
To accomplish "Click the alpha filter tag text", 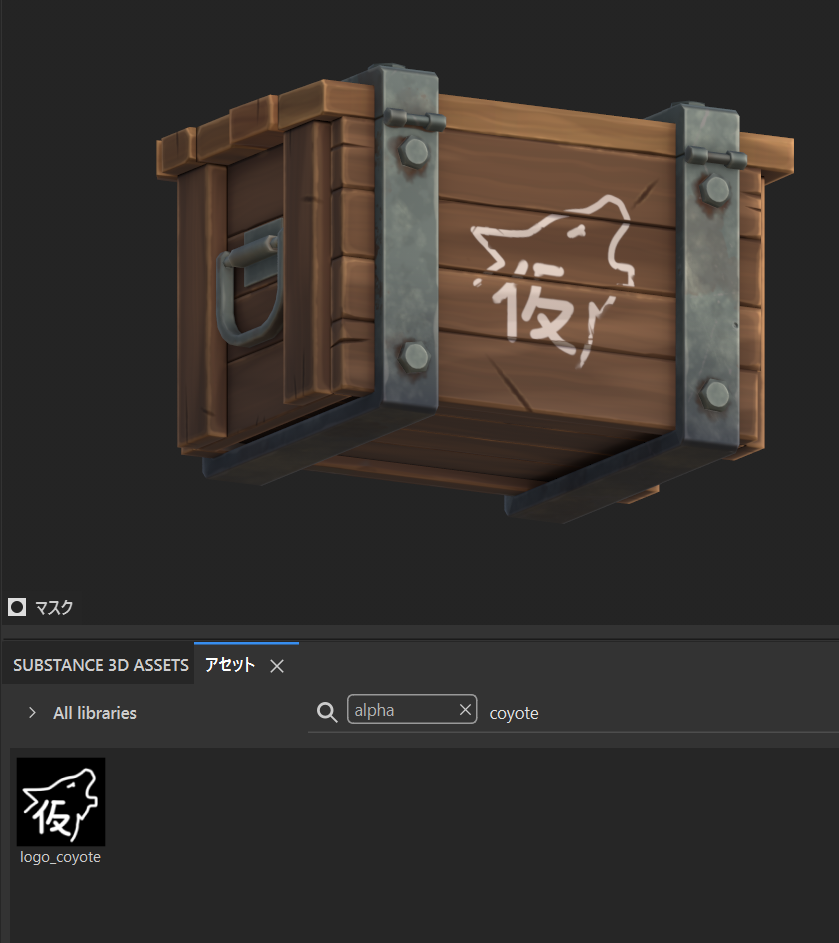I will coord(375,711).
